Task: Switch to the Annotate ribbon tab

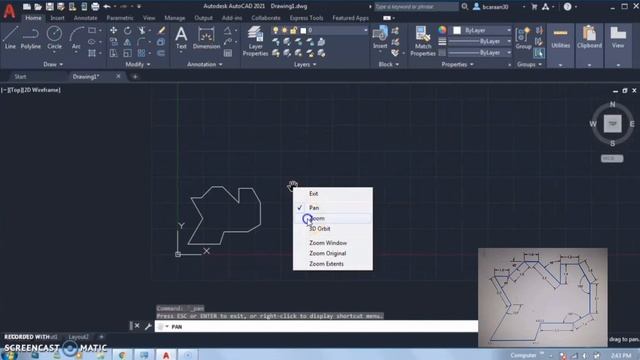Action: coord(85,18)
